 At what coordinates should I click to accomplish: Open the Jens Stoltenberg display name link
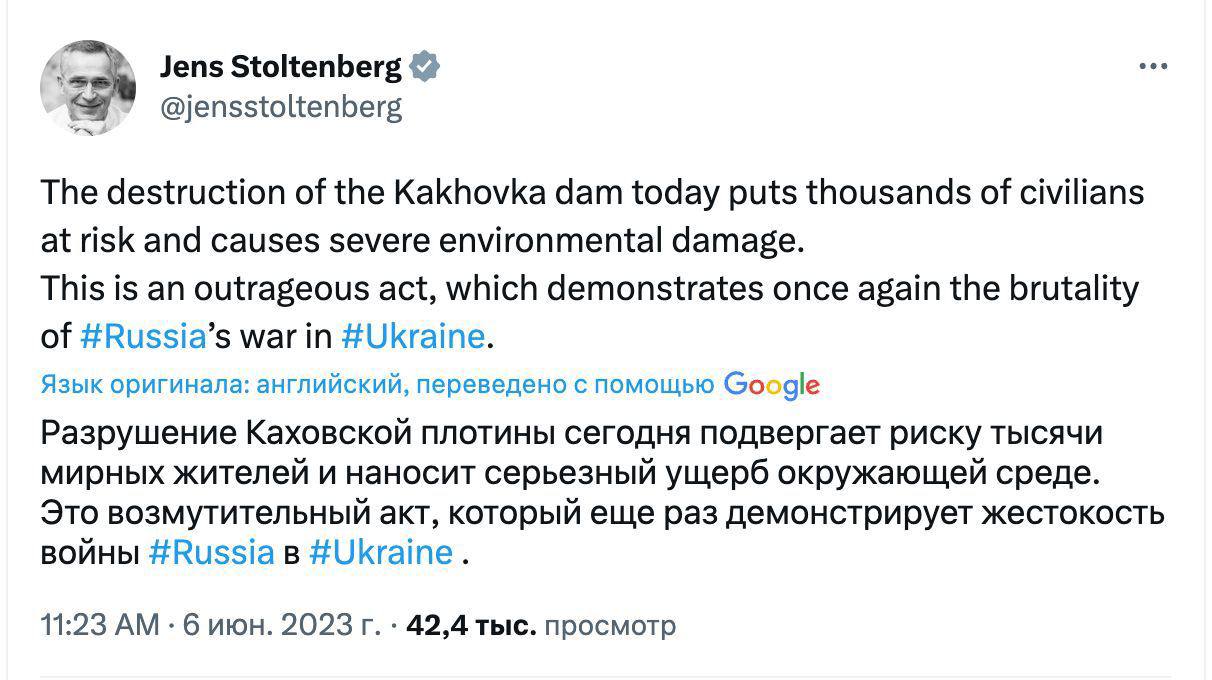coord(280,68)
